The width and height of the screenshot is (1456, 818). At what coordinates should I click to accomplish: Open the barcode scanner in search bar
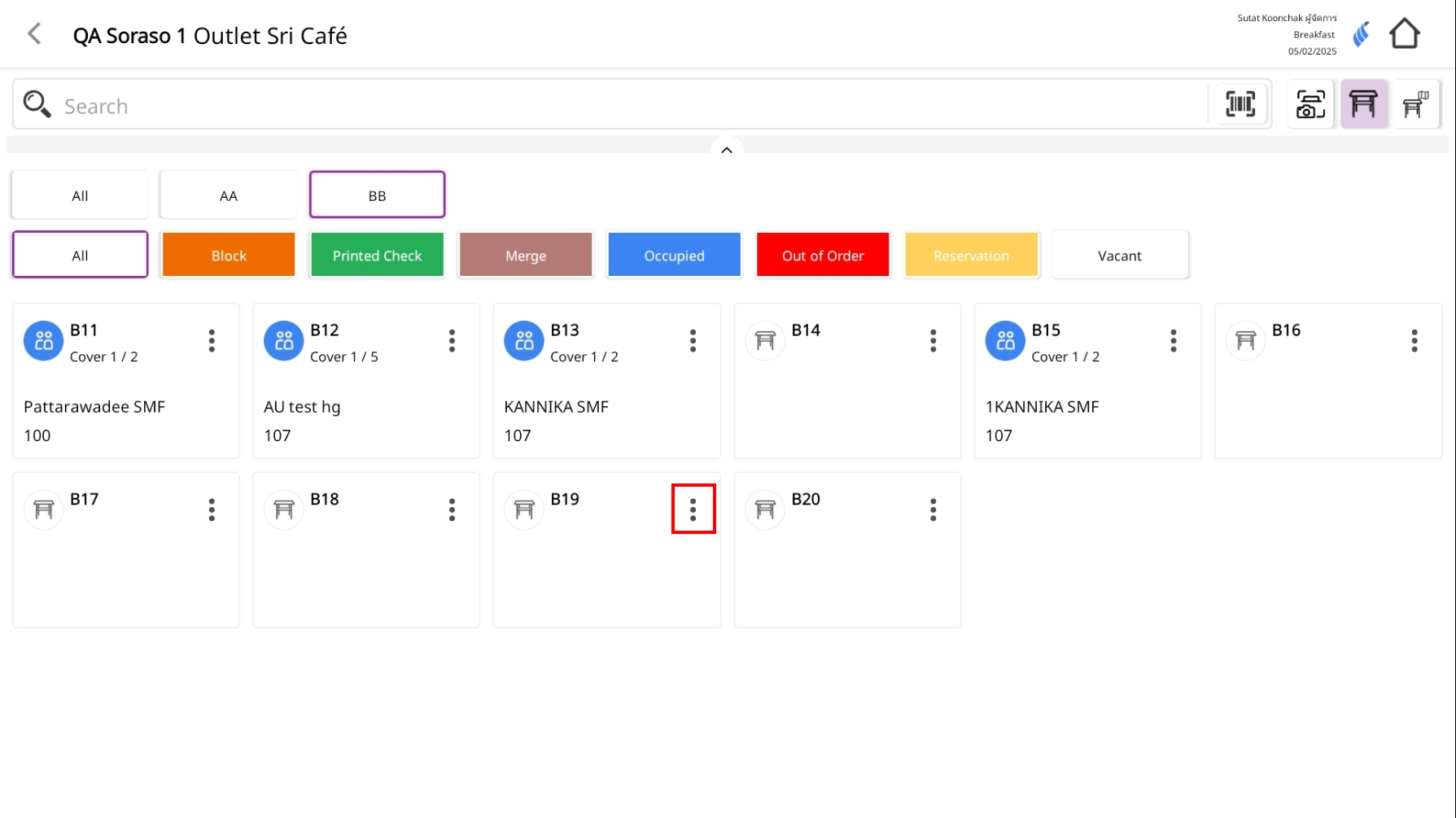(1240, 104)
